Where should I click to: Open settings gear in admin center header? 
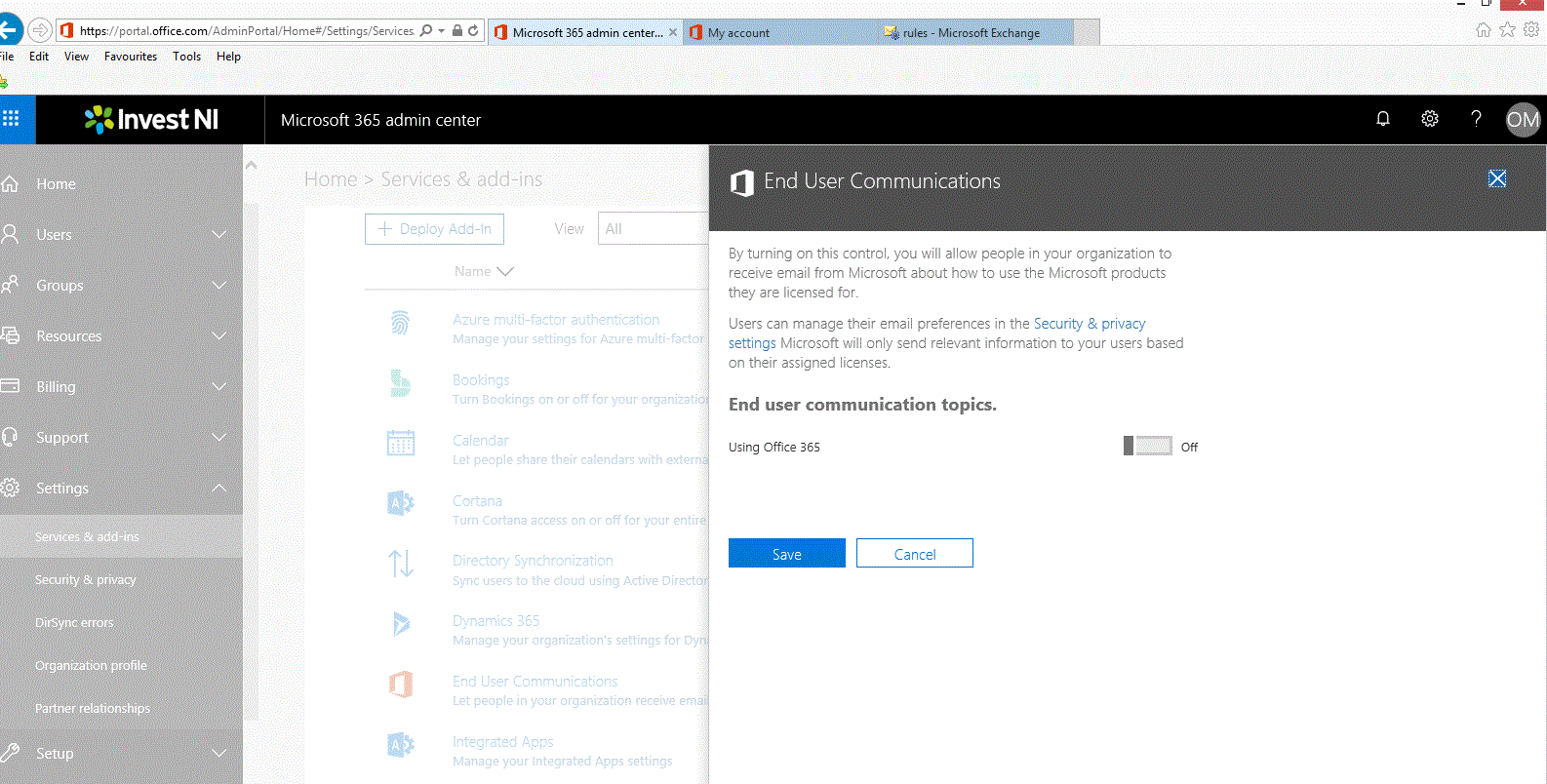click(x=1430, y=119)
